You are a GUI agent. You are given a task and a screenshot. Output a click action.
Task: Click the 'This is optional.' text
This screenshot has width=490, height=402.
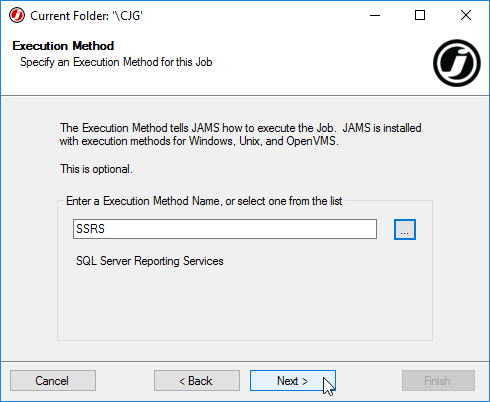tap(96, 169)
